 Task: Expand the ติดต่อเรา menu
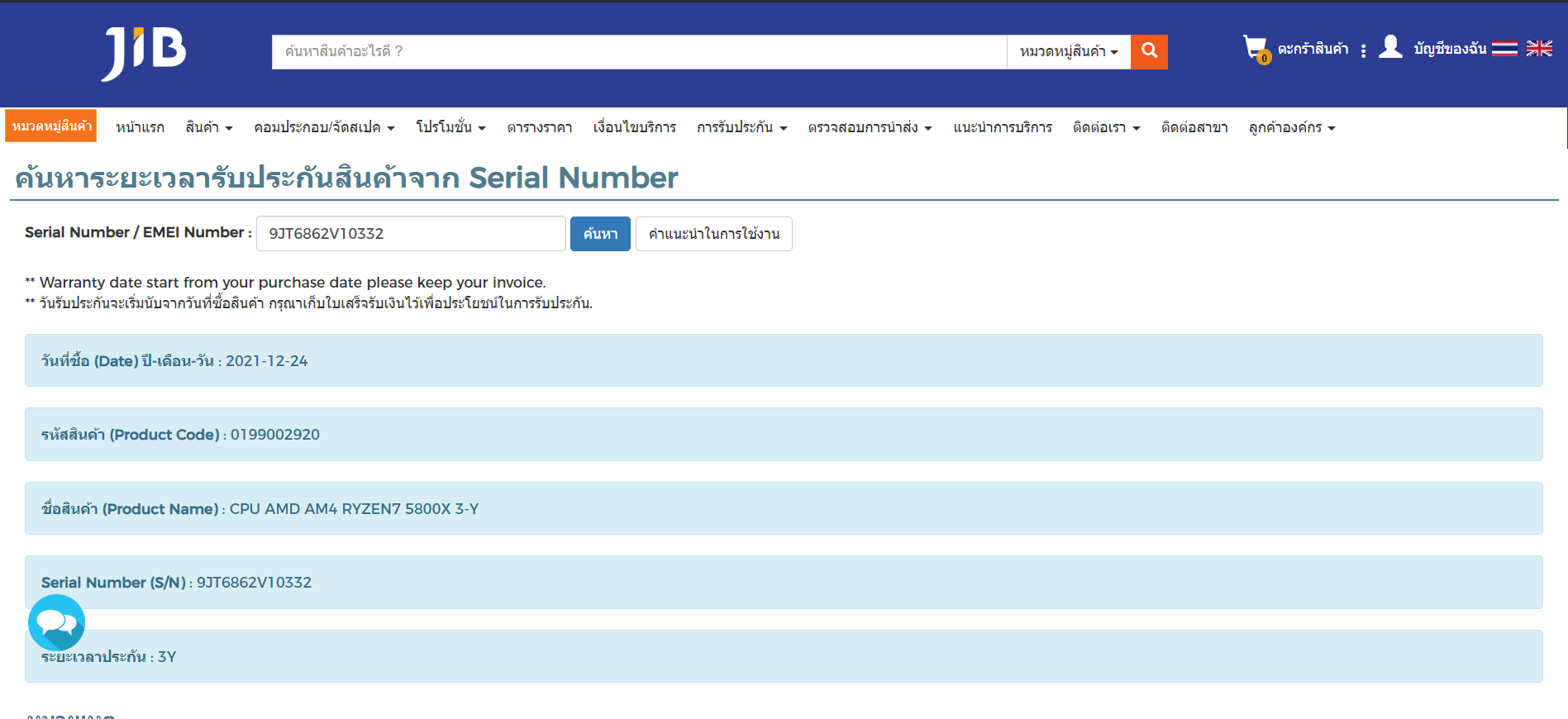(1106, 127)
